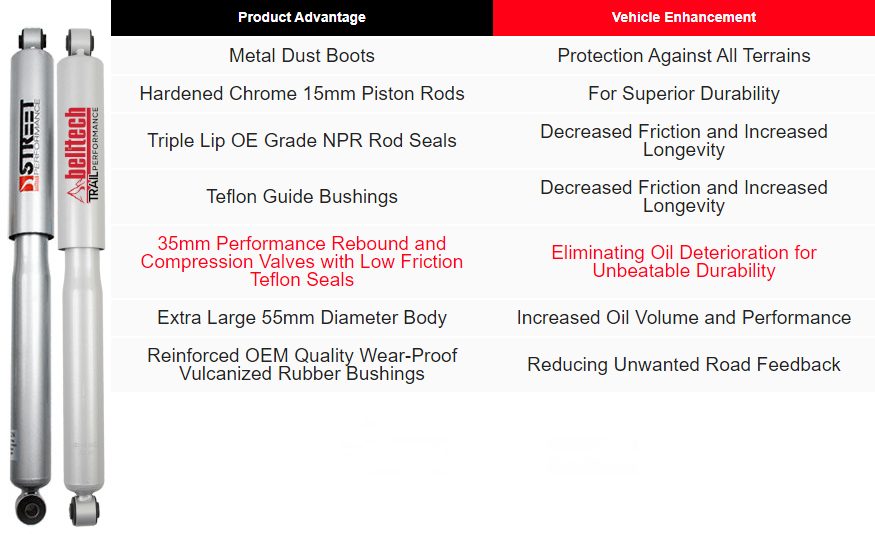Click Teflon Guide Bushings cell
This screenshot has width=875, height=534.
[301, 197]
